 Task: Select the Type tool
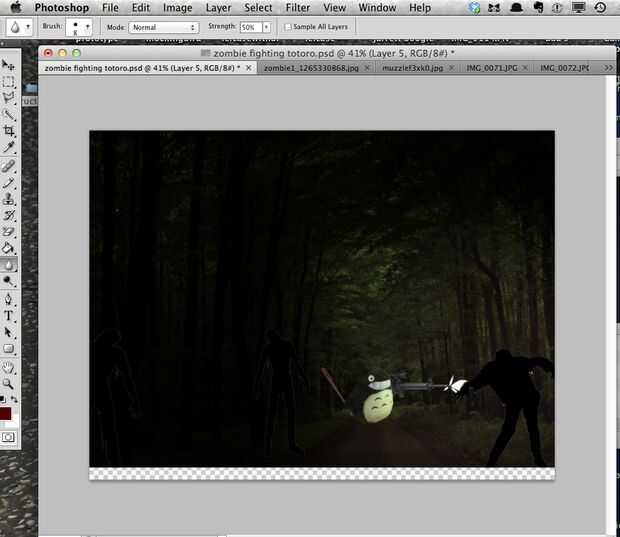coord(8,316)
